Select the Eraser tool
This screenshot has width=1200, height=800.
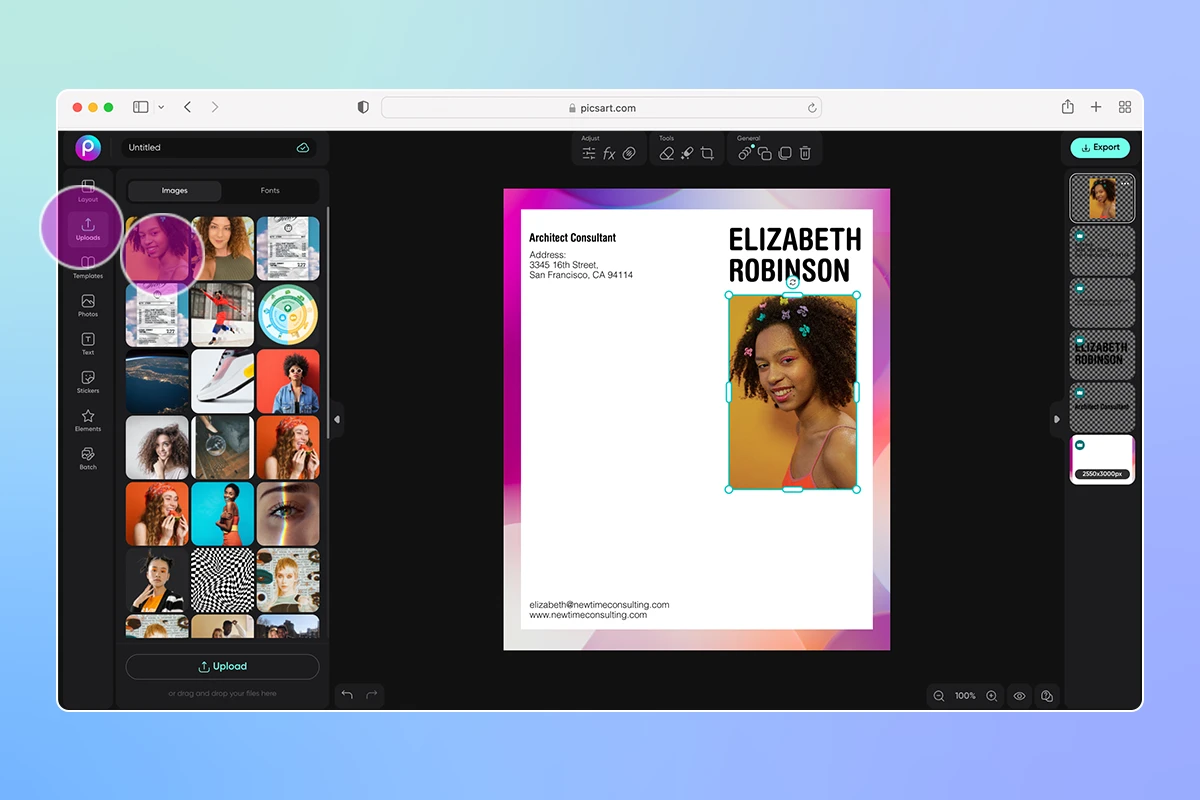(x=667, y=153)
